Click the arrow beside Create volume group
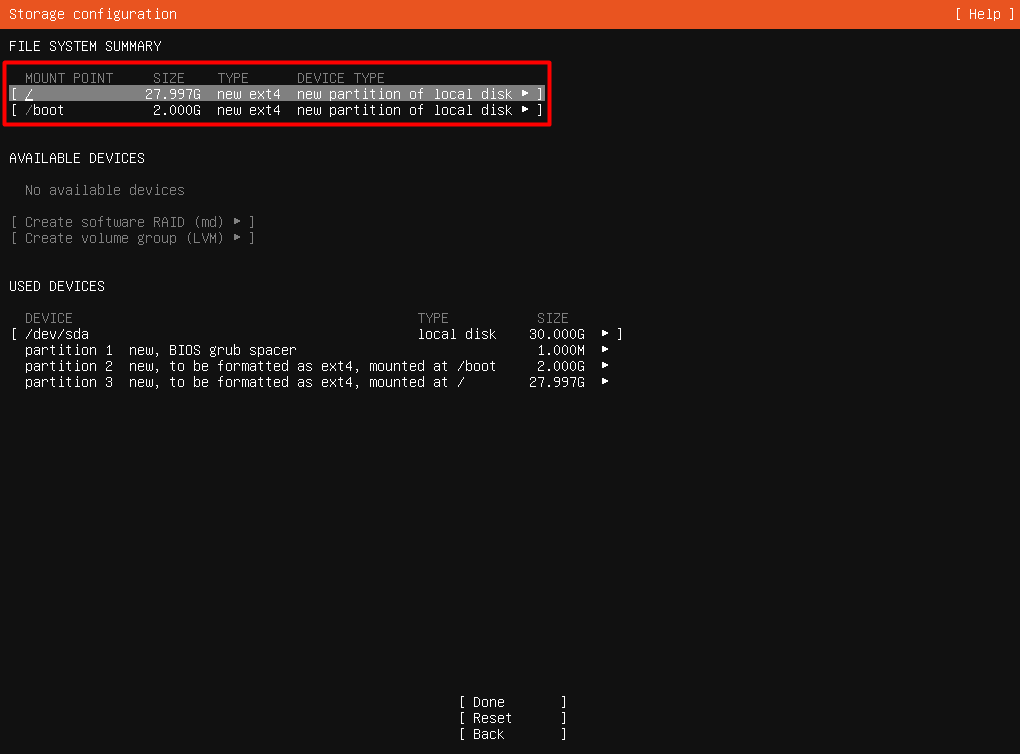The height and width of the screenshot is (754, 1020). (x=237, y=238)
